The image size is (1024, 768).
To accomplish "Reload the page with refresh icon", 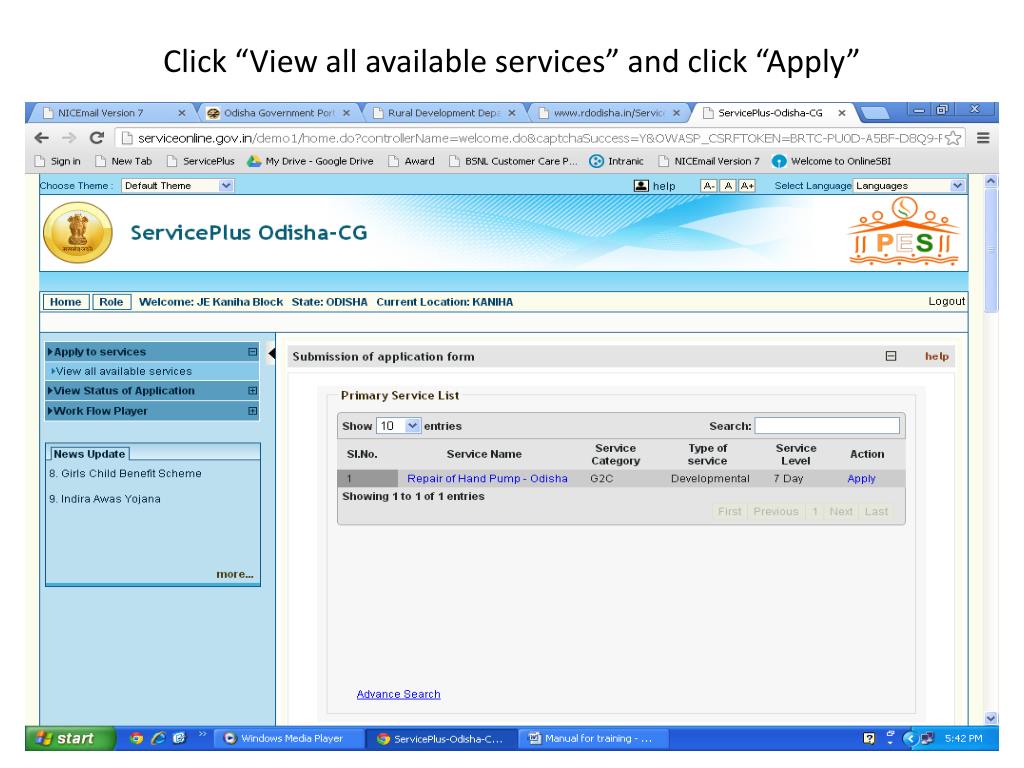I will pyautogui.click(x=97, y=138).
